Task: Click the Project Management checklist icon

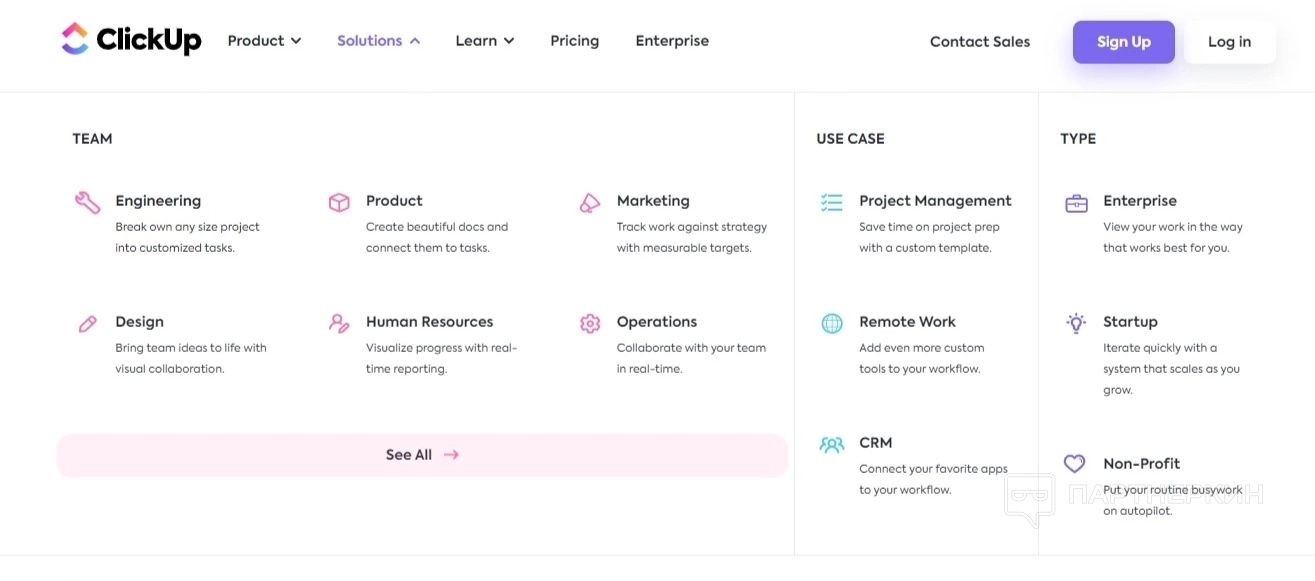Action: click(831, 203)
